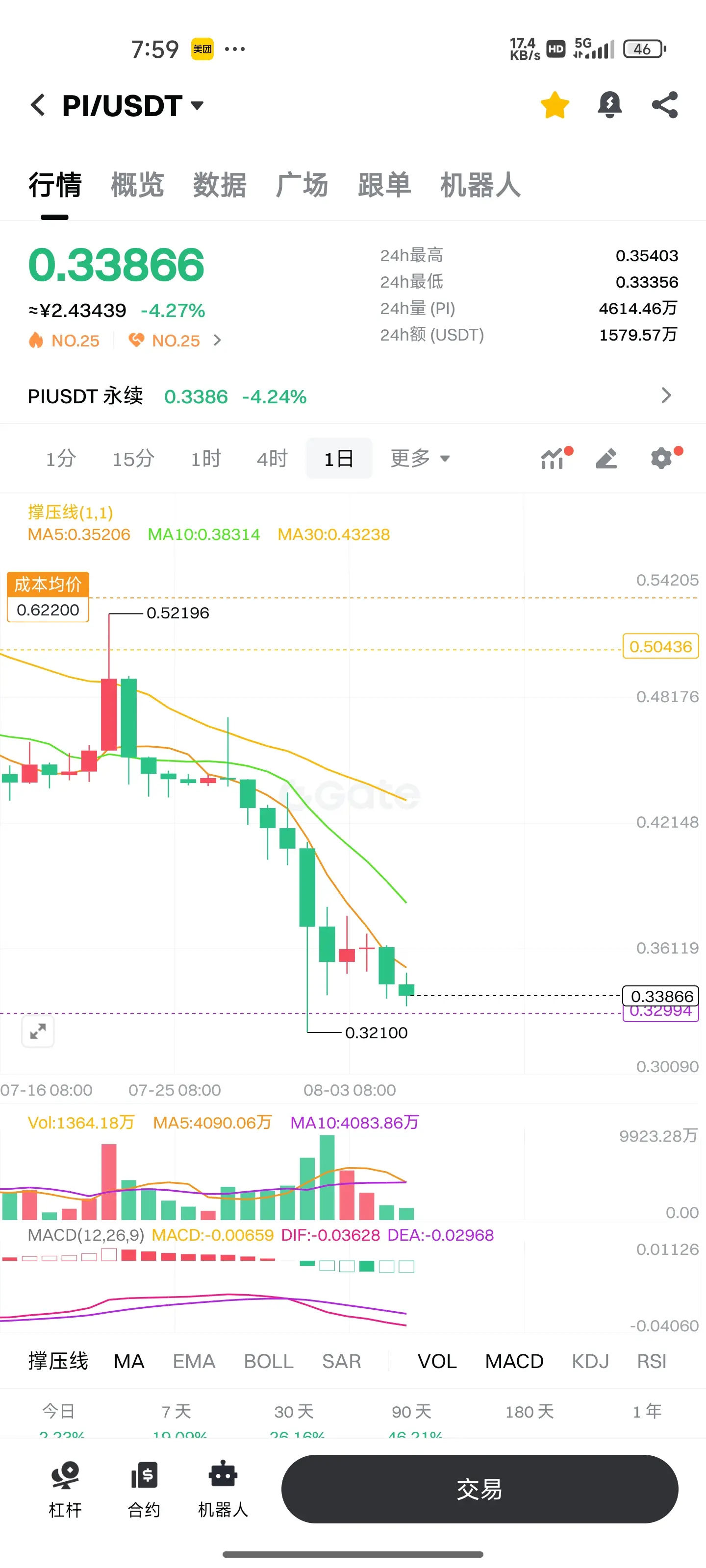
Task: Toggle the MA main indicator
Action: click(x=129, y=1362)
